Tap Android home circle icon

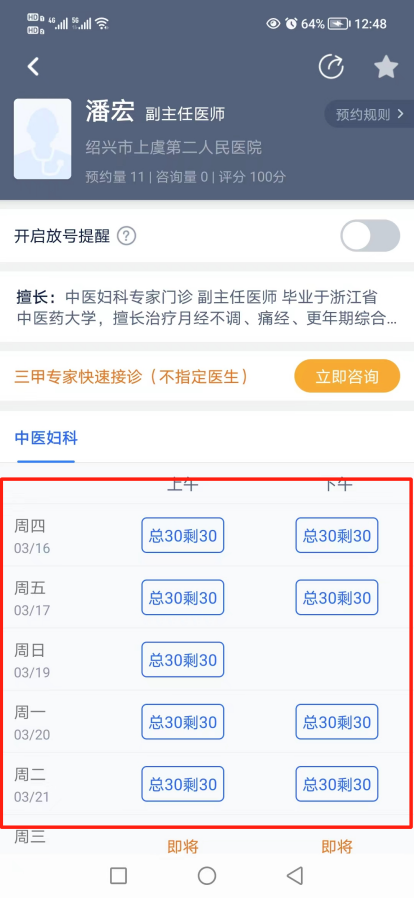coord(207,875)
